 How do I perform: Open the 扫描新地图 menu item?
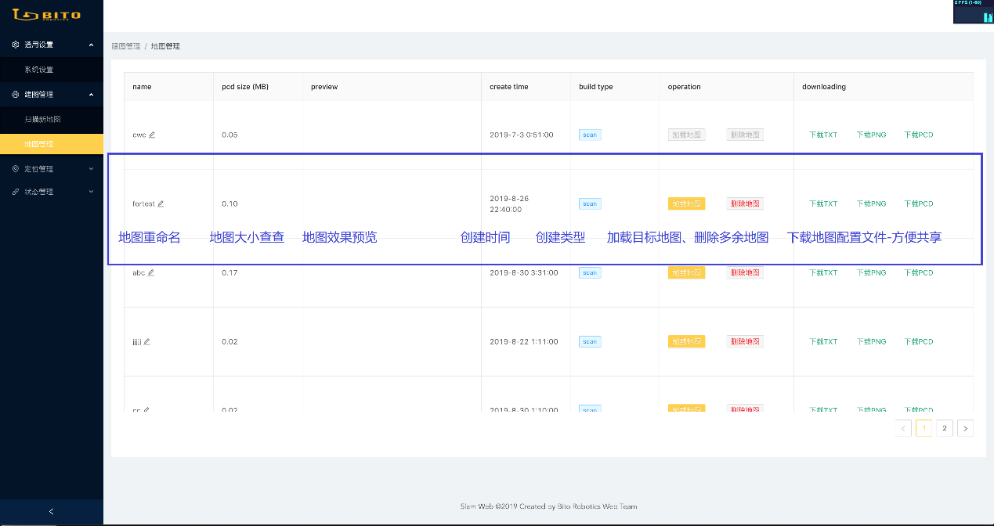pyautogui.click(x=43, y=119)
